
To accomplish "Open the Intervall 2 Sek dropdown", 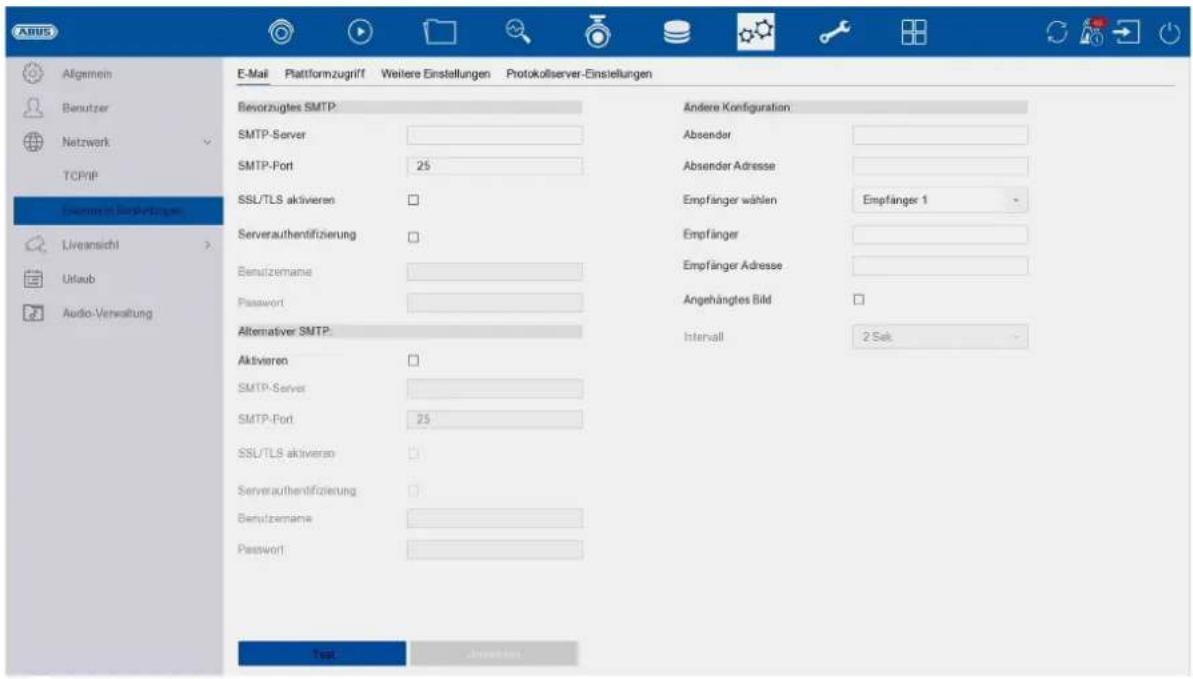I will click(x=940, y=336).
